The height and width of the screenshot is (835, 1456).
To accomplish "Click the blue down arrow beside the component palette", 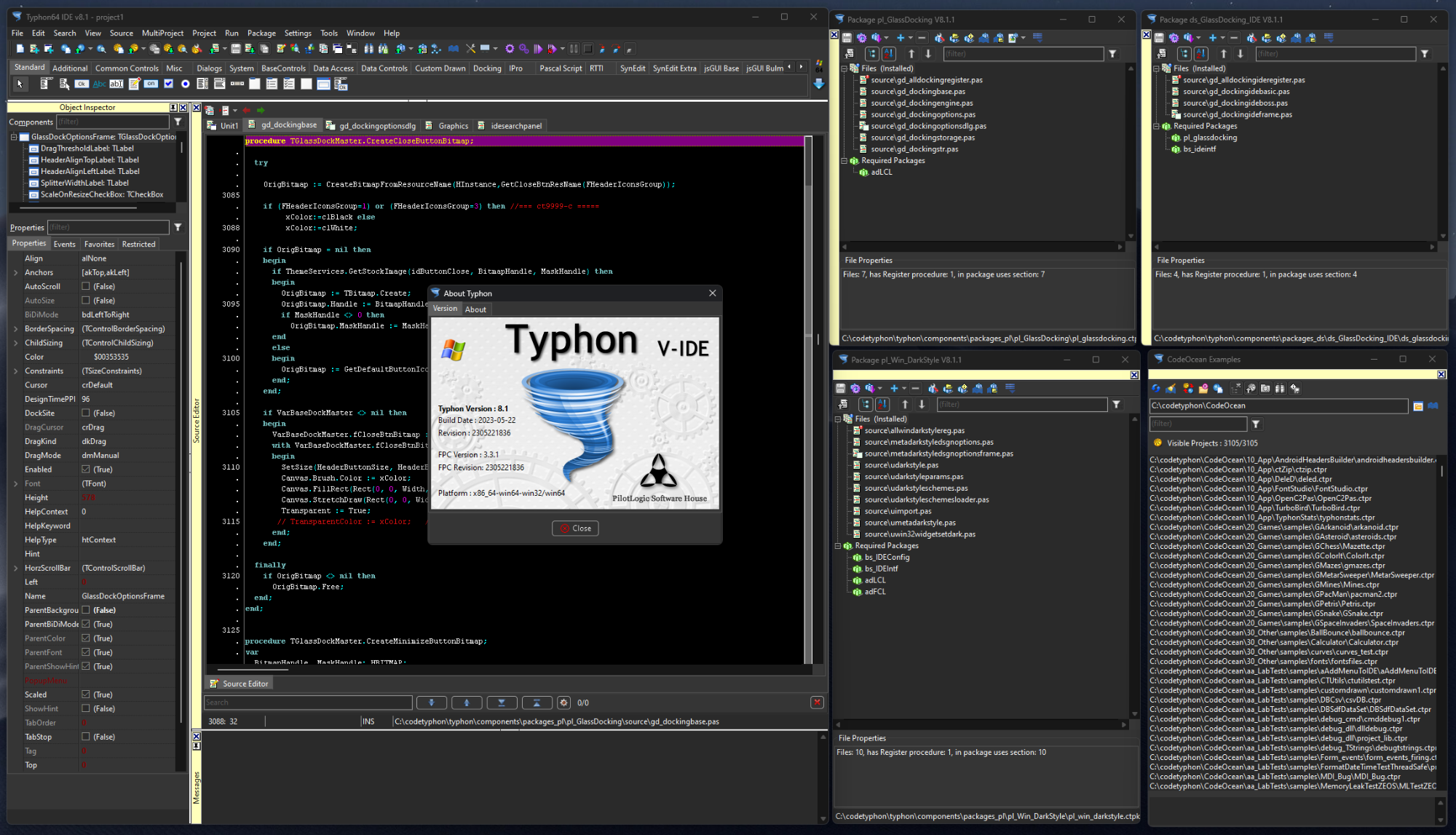I will pyautogui.click(x=819, y=84).
